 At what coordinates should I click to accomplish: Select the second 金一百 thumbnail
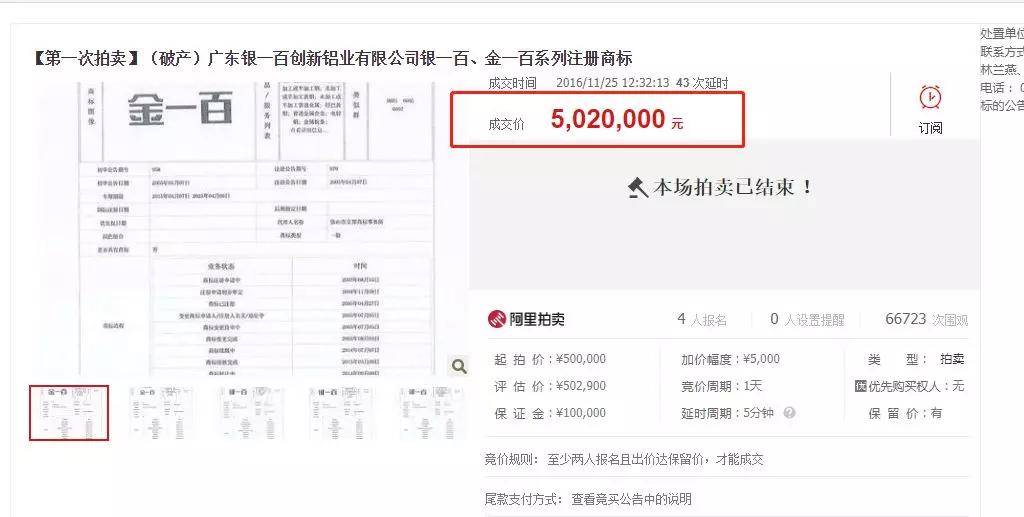(x=161, y=413)
